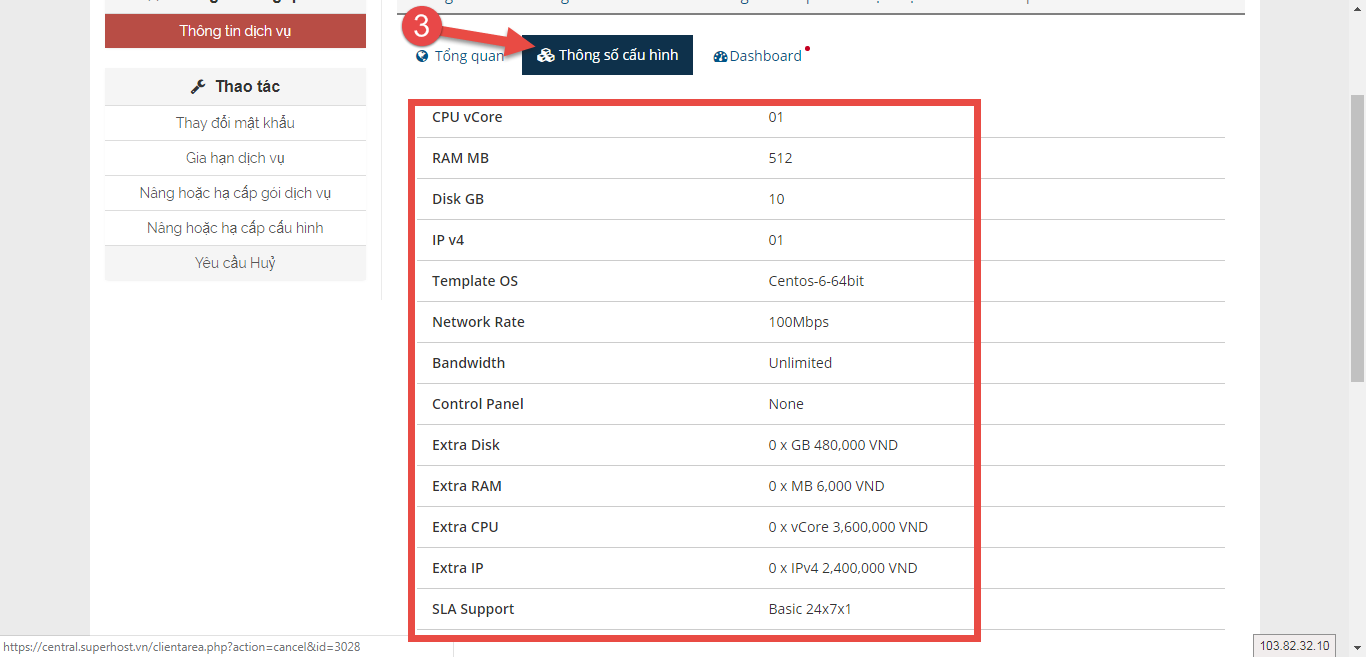The width and height of the screenshot is (1366, 657).
Task: Open Thông tin dịch vụ in the sidebar
Action: pos(235,31)
